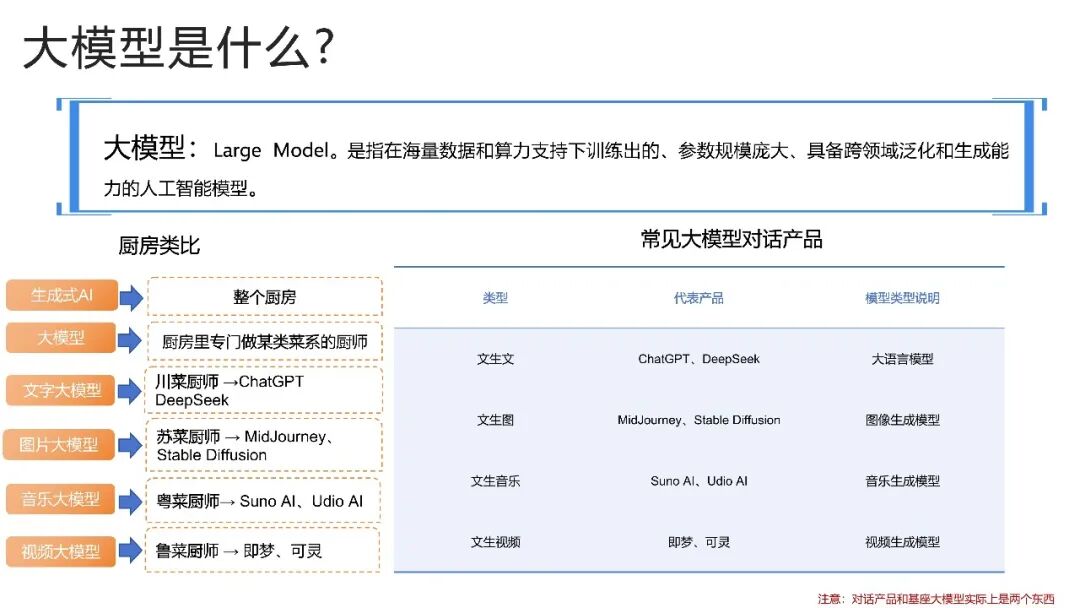Click the 苏菜厨师 → MidJourney box
1080x608 pixels.
pyautogui.click(x=264, y=445)
